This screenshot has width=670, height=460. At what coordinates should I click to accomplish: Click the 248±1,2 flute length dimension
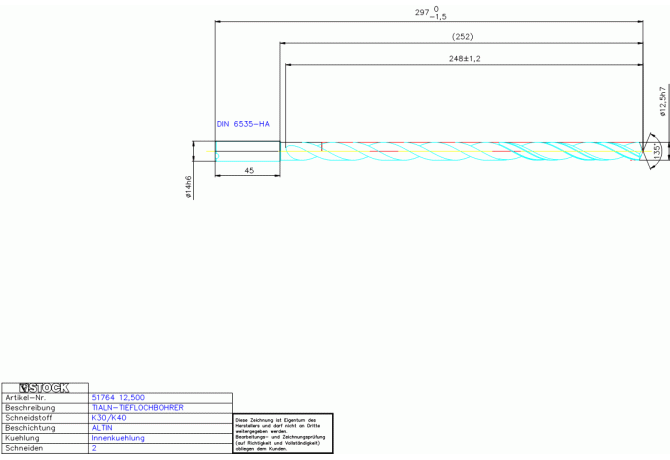tap(464, 59)
